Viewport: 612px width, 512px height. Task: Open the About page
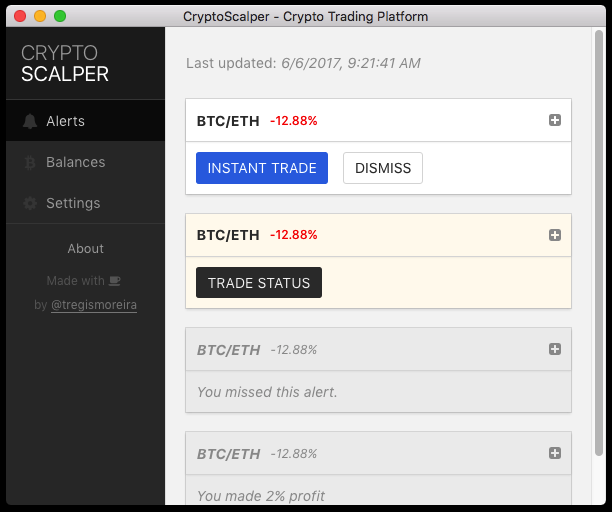pos(85,249)
